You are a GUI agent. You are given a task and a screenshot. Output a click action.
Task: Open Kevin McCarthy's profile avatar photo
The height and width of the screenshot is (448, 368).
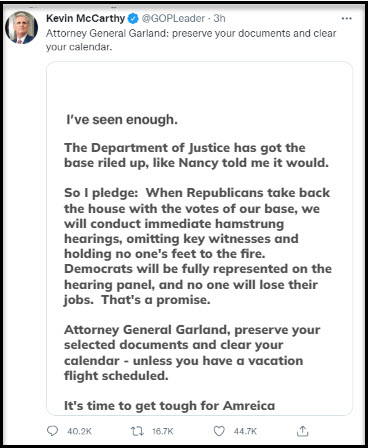coord(21,27)
